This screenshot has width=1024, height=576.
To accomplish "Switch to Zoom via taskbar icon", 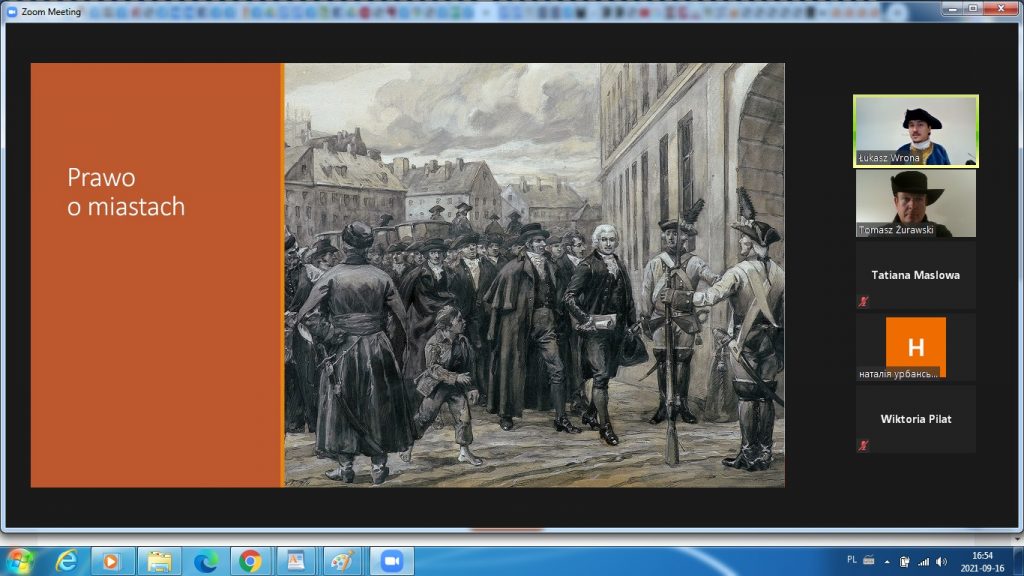I will pos(391,561).
